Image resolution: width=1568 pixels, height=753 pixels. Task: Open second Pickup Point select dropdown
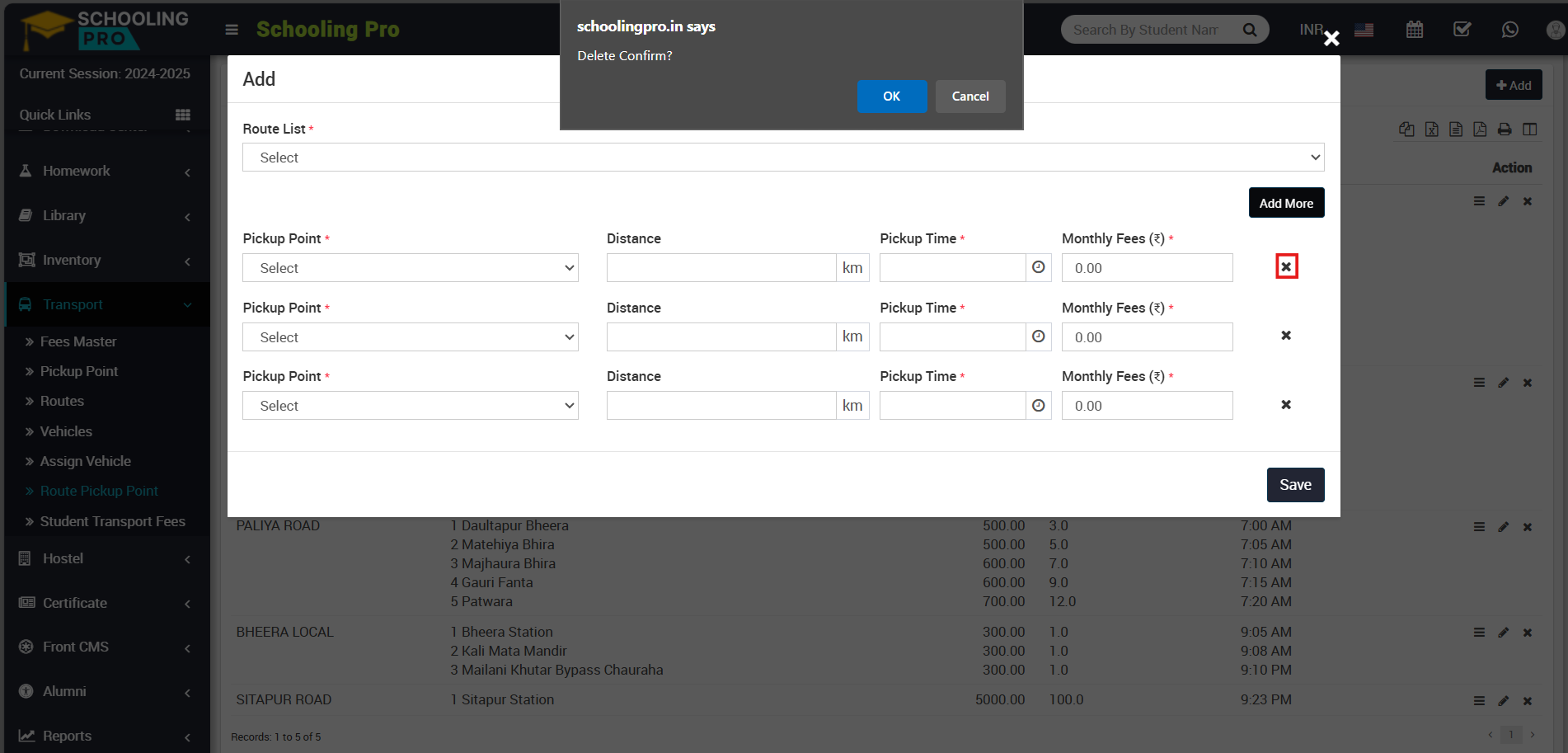click(x=411, y=337)
